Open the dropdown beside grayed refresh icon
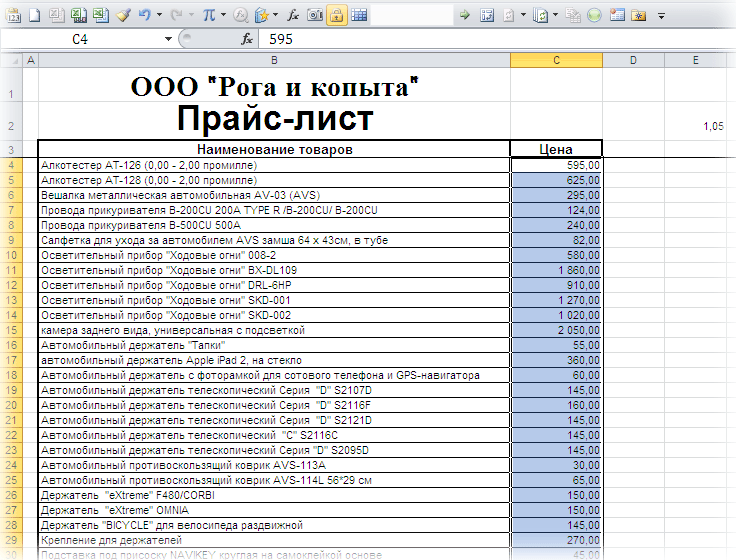 (523, 15)
